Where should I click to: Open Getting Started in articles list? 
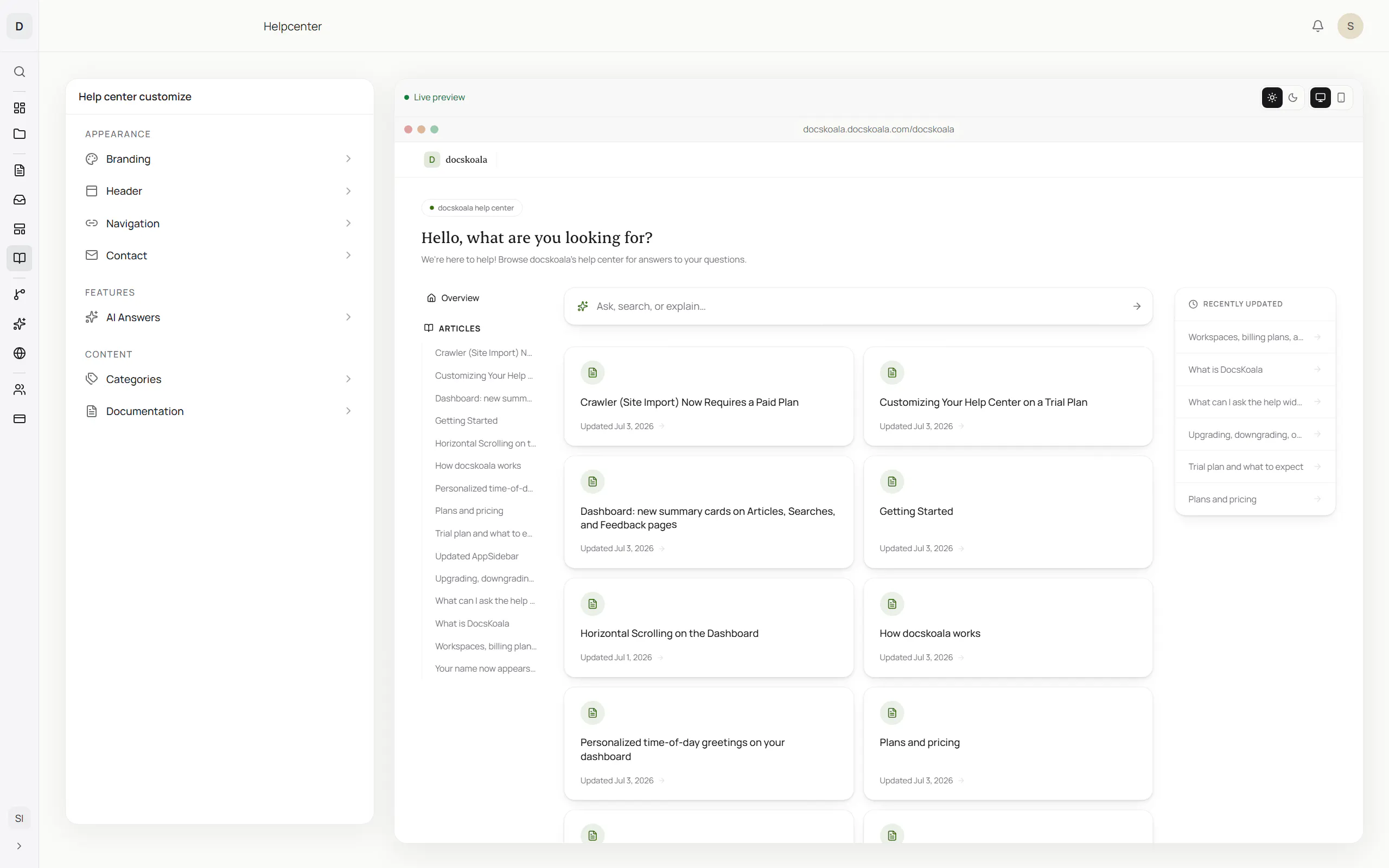(x=466, y=421)
